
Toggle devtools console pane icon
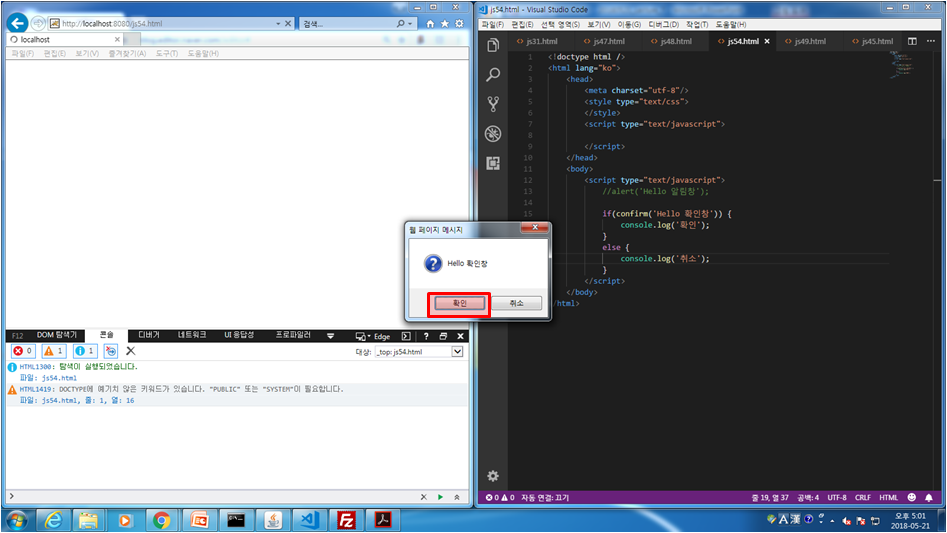406,336
